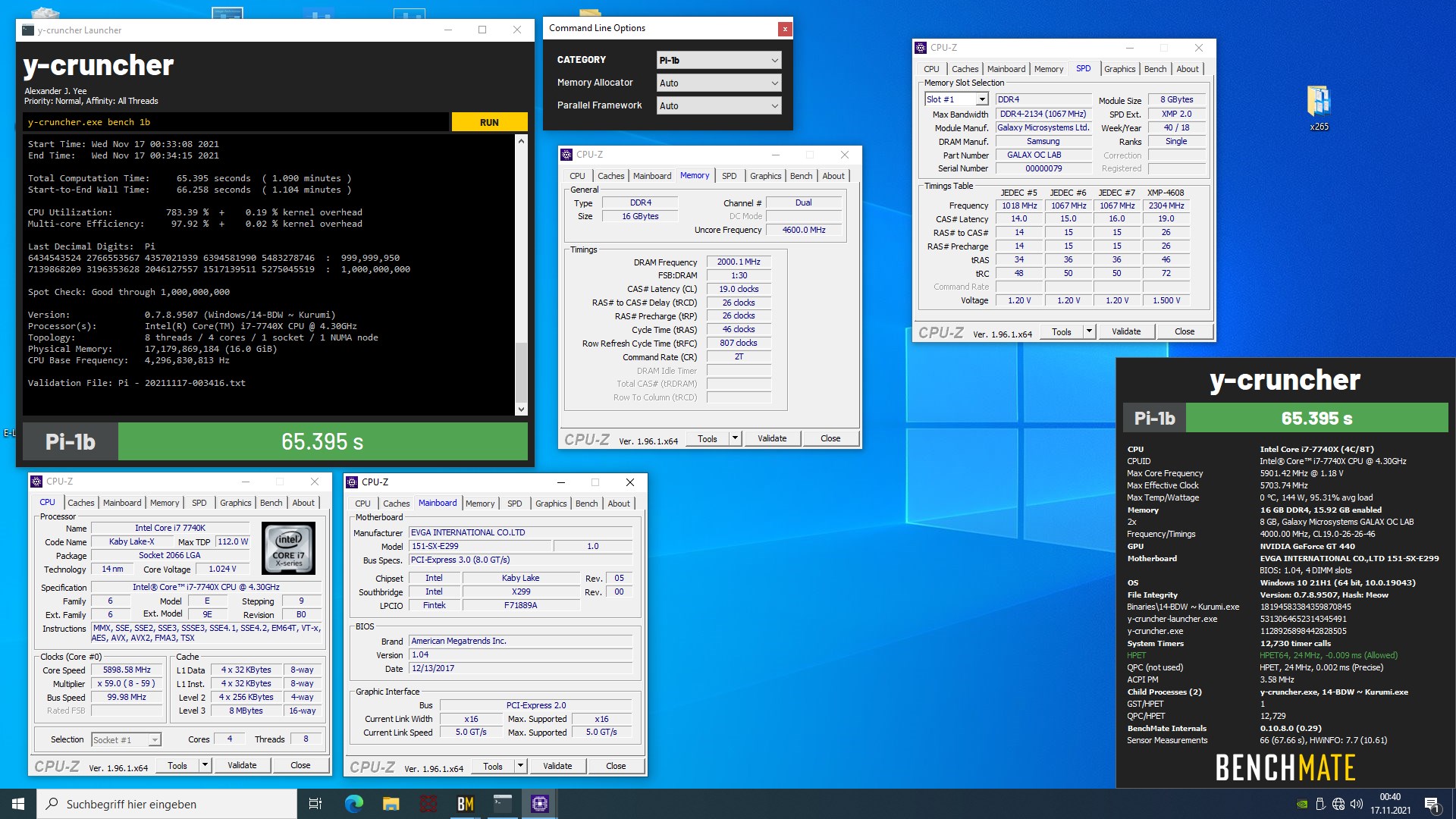Open the notification center icon
Screen dimensions: 1456x819
[1432, 805]
